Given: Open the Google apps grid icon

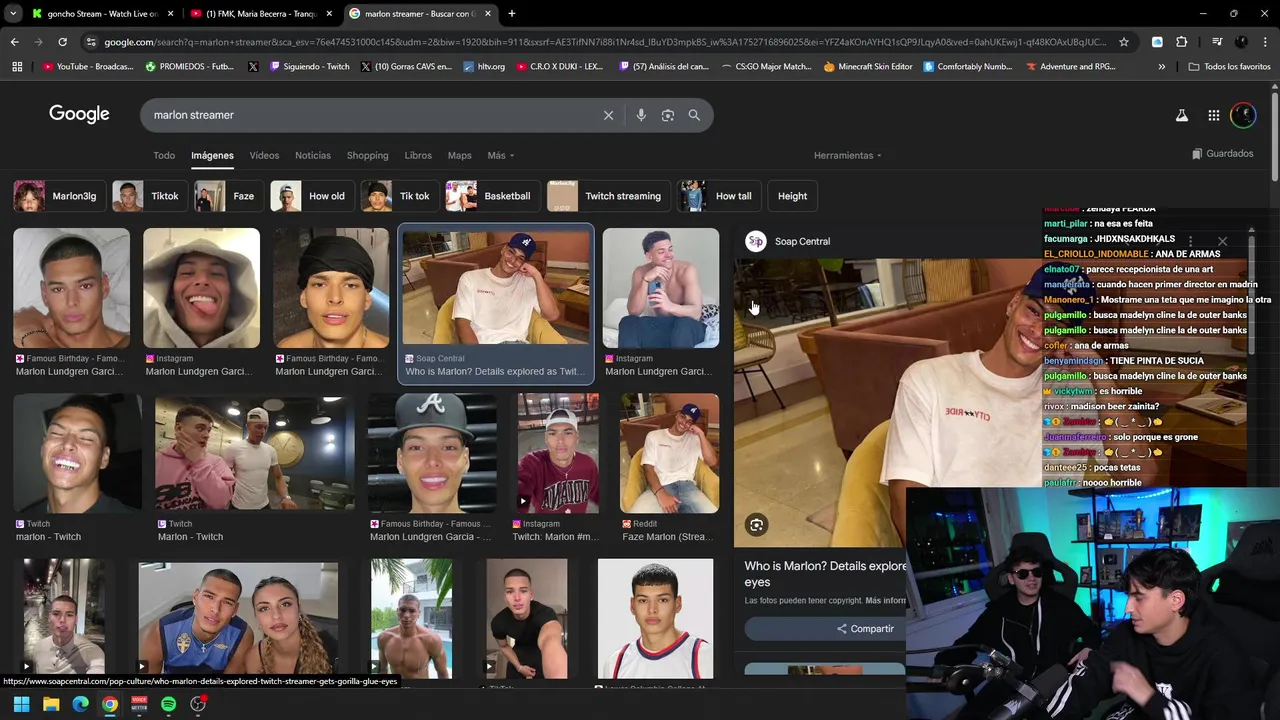Looking at the screenshot, I should click(1213, 116).
